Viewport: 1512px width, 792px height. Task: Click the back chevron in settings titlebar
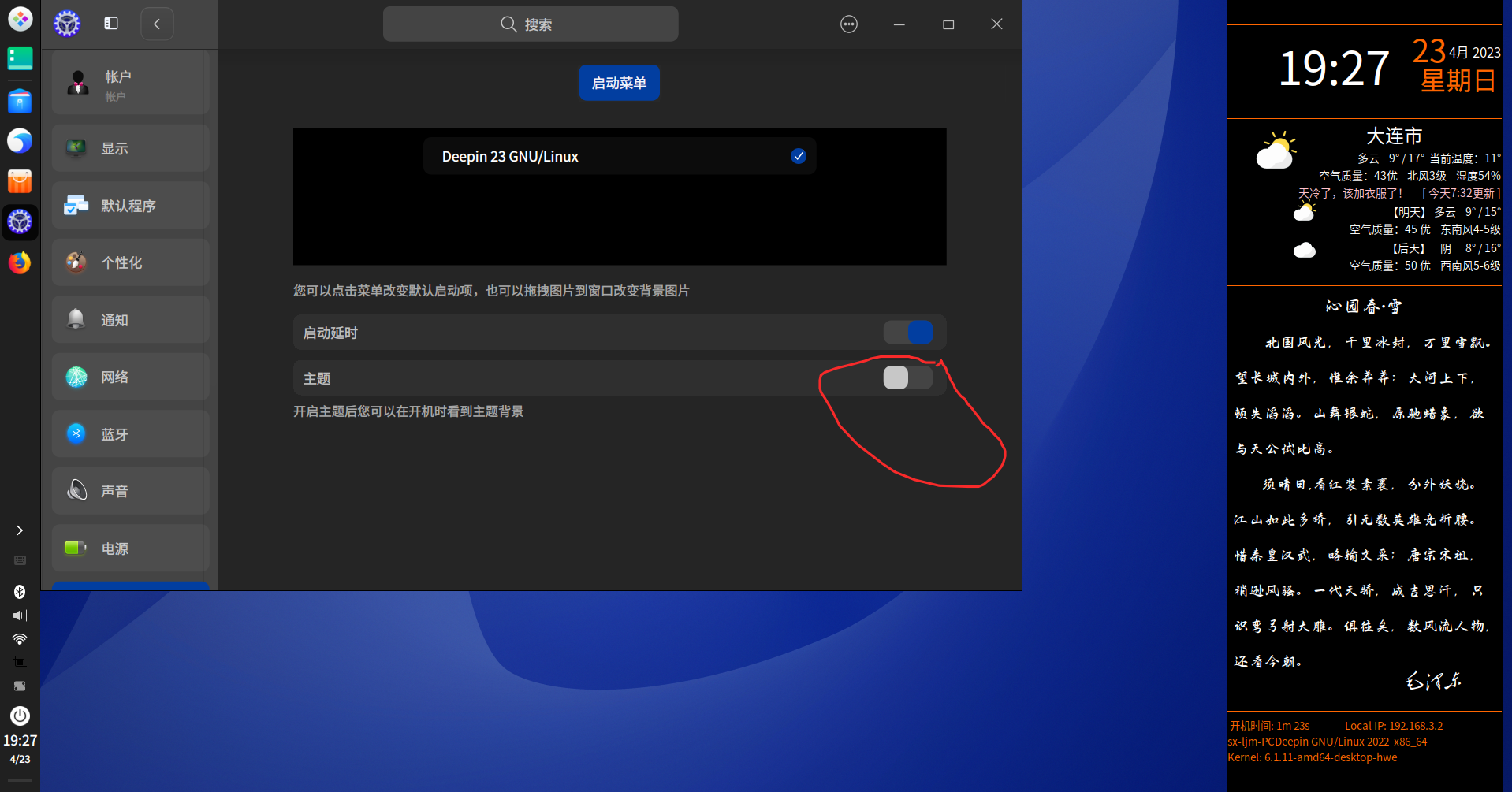[x=156, y=24]
